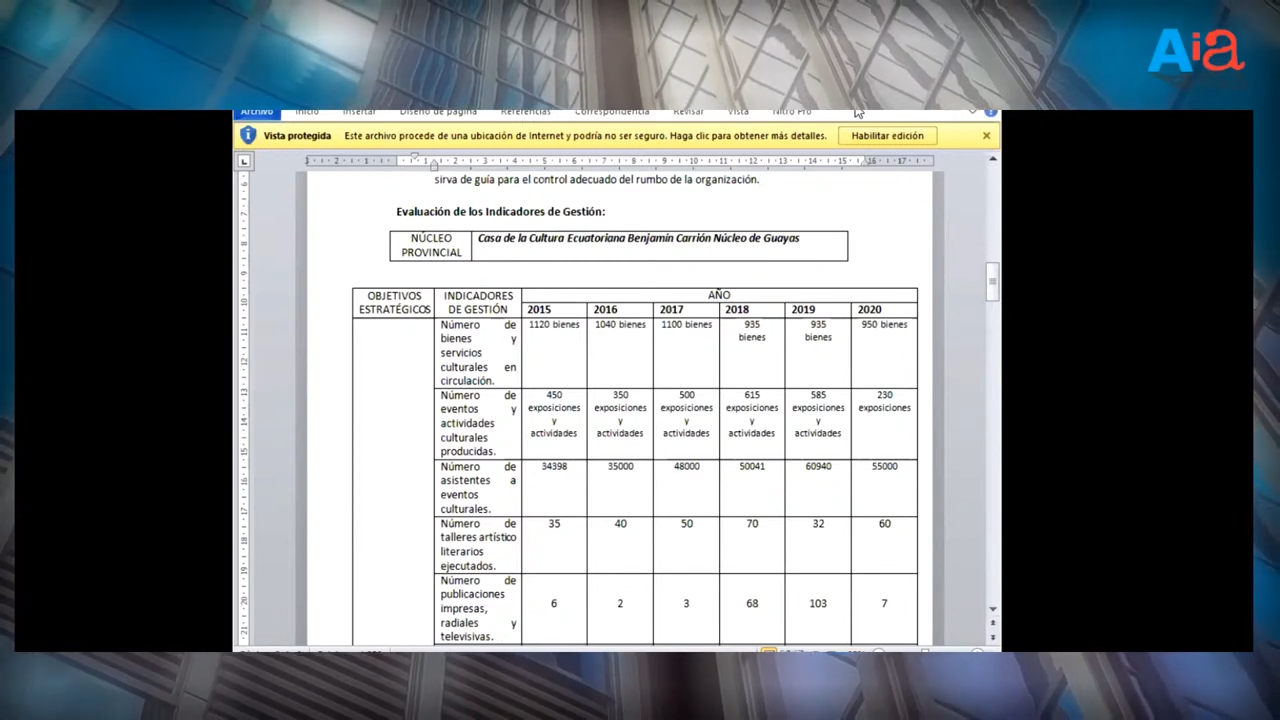The height and width of the screenshot is (720, 1280).
Task: Click the '48000' cell
Action: coord(686,487)
